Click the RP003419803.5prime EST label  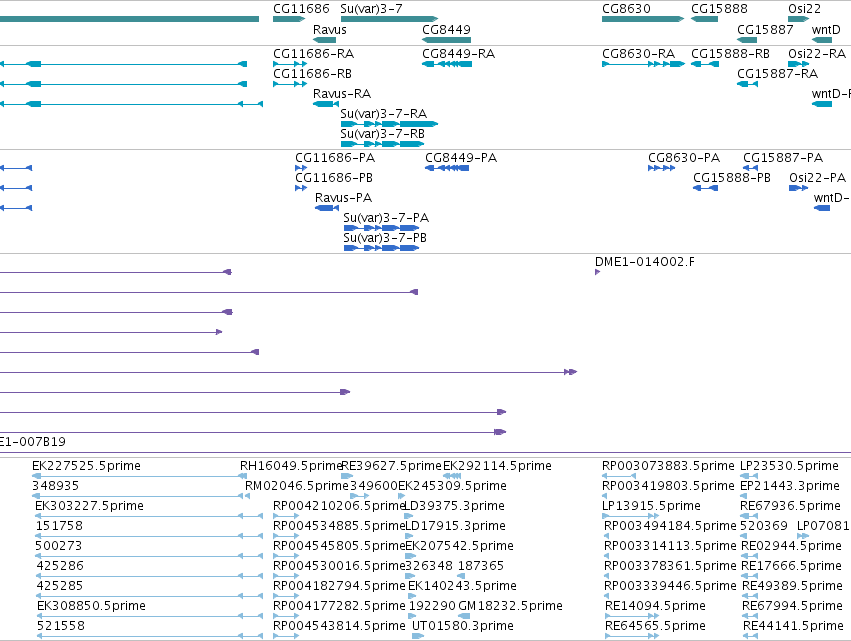coord(668,486)
